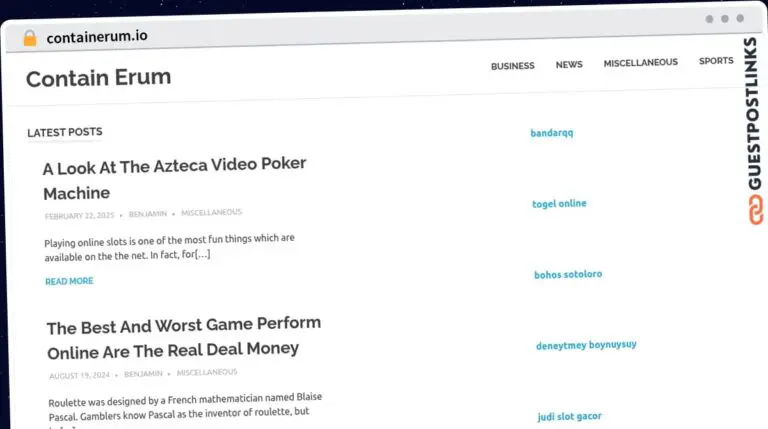Go to the News menu section
Image resolution: width=768 pixels, height=429 pixels.
coord(569,65)
